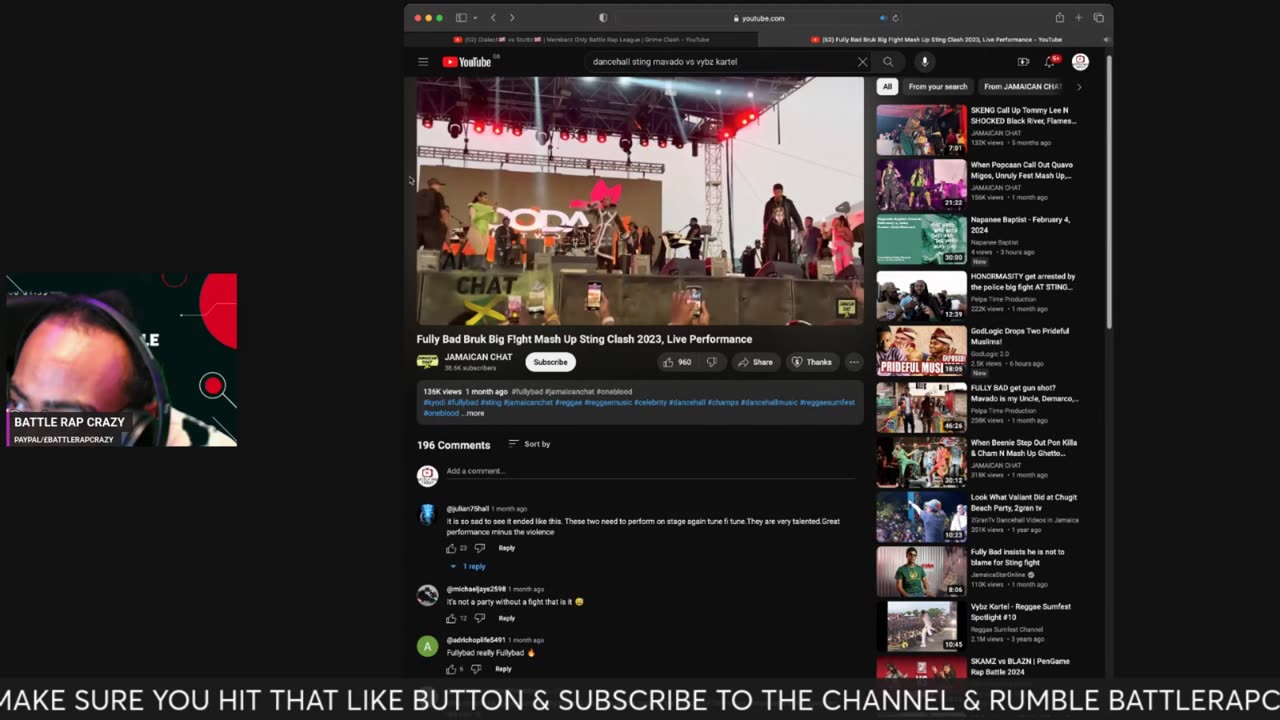
Task: Click the Share button under the video
Action: click(755, 362)
